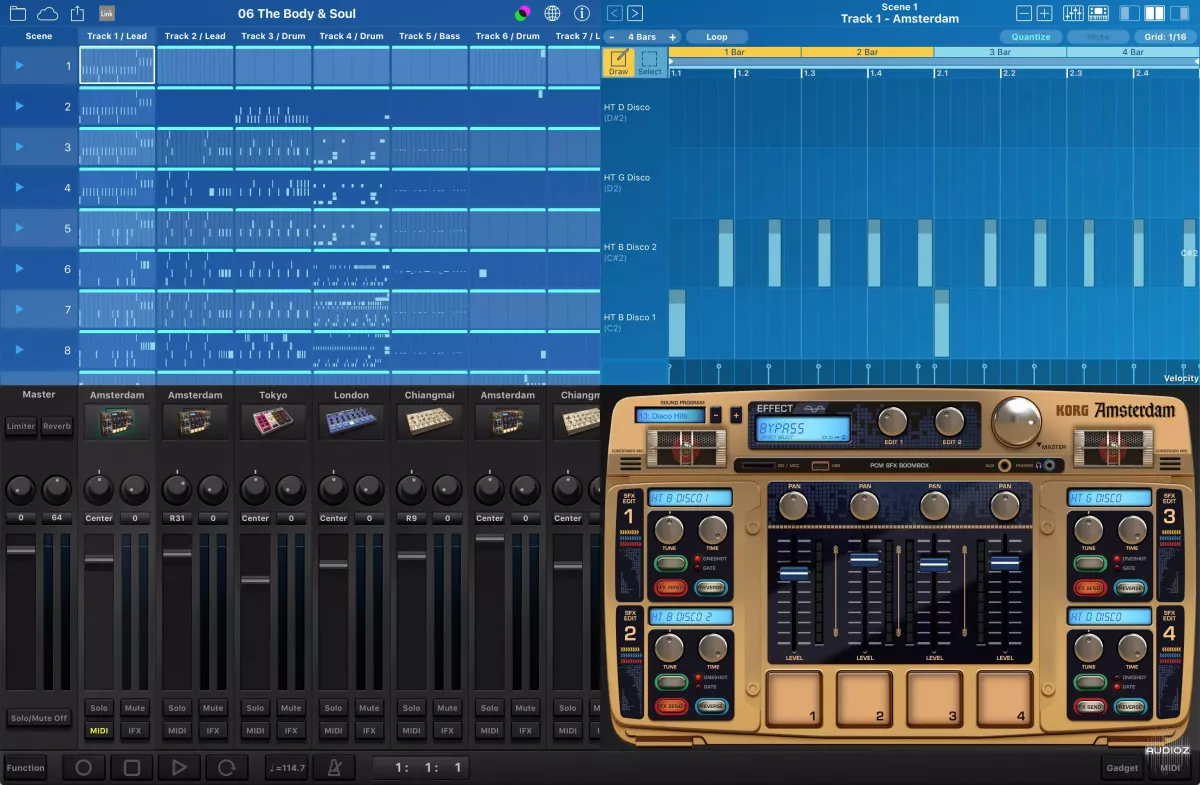Select the Track 3 / Drum header
The width and height of the screenshot is (1200, 785).
click(273, 36)
